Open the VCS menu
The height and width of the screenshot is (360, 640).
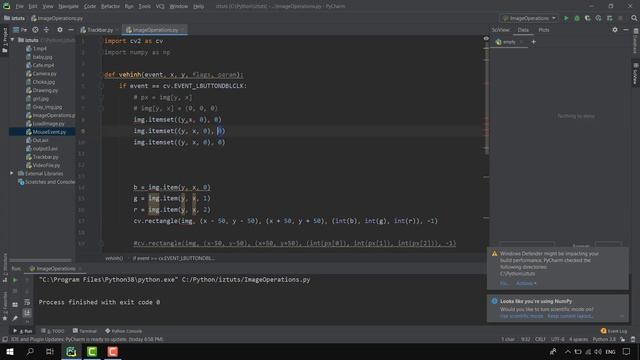[x=160, y=6]
